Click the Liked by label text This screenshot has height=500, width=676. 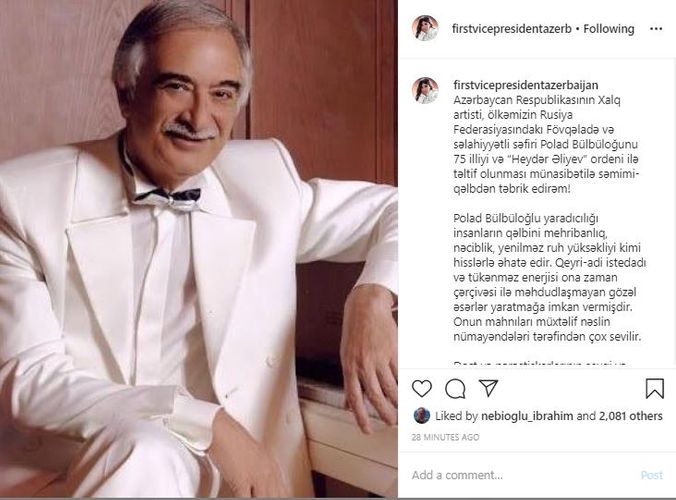point(456,416)
